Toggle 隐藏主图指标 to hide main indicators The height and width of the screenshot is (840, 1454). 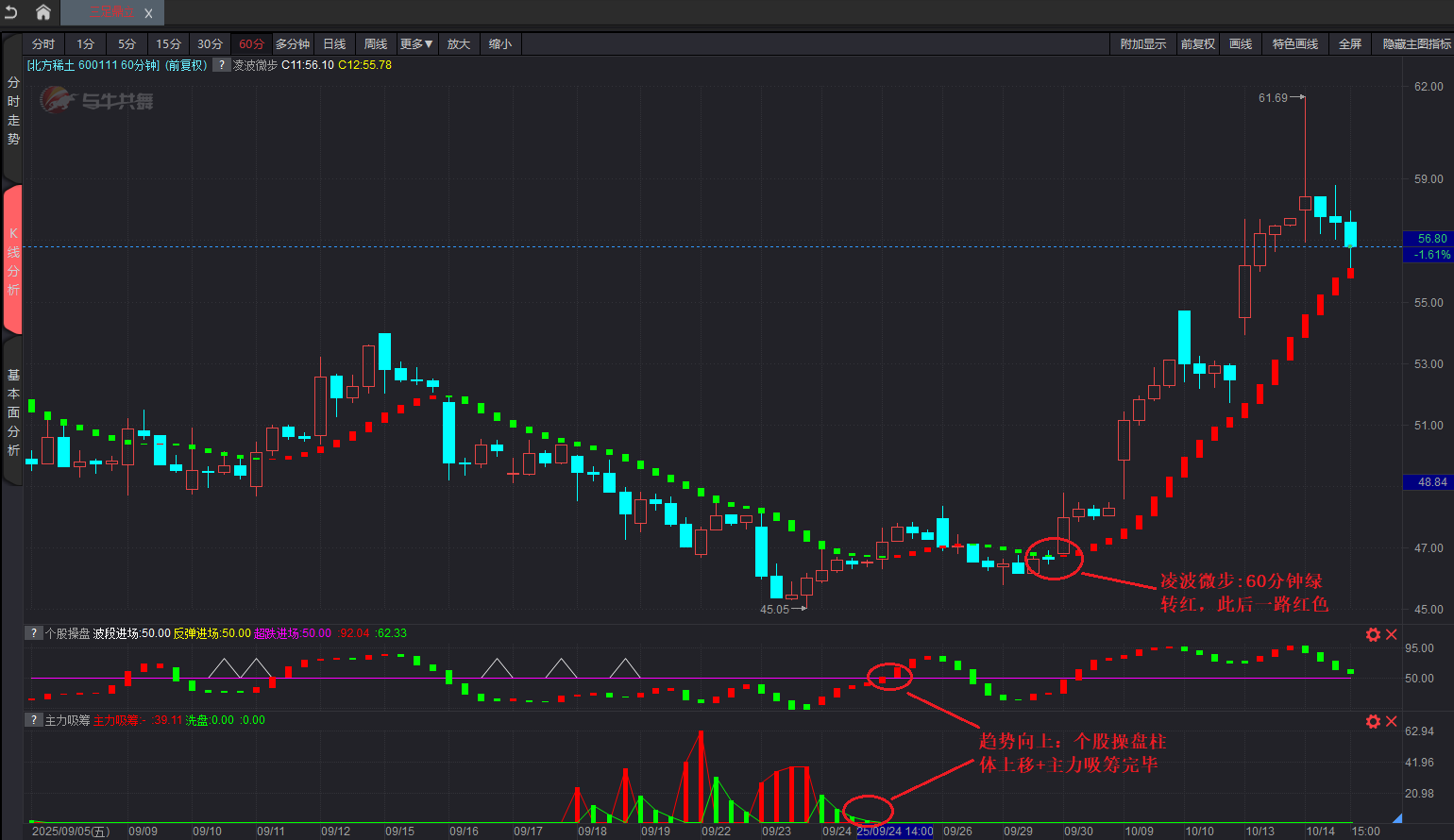[1416, 44]
